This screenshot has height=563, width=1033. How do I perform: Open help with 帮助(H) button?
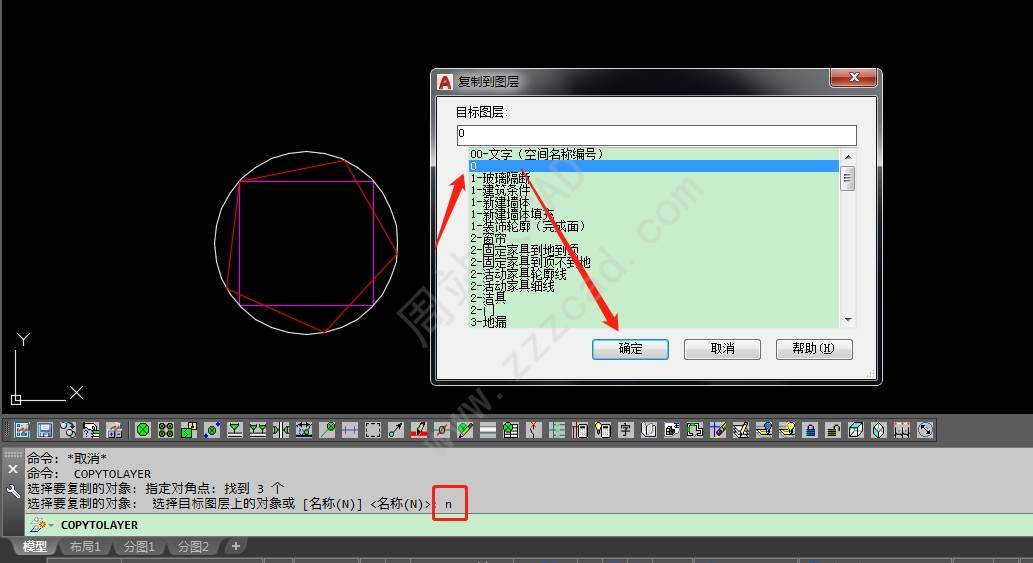pos(814,349)
